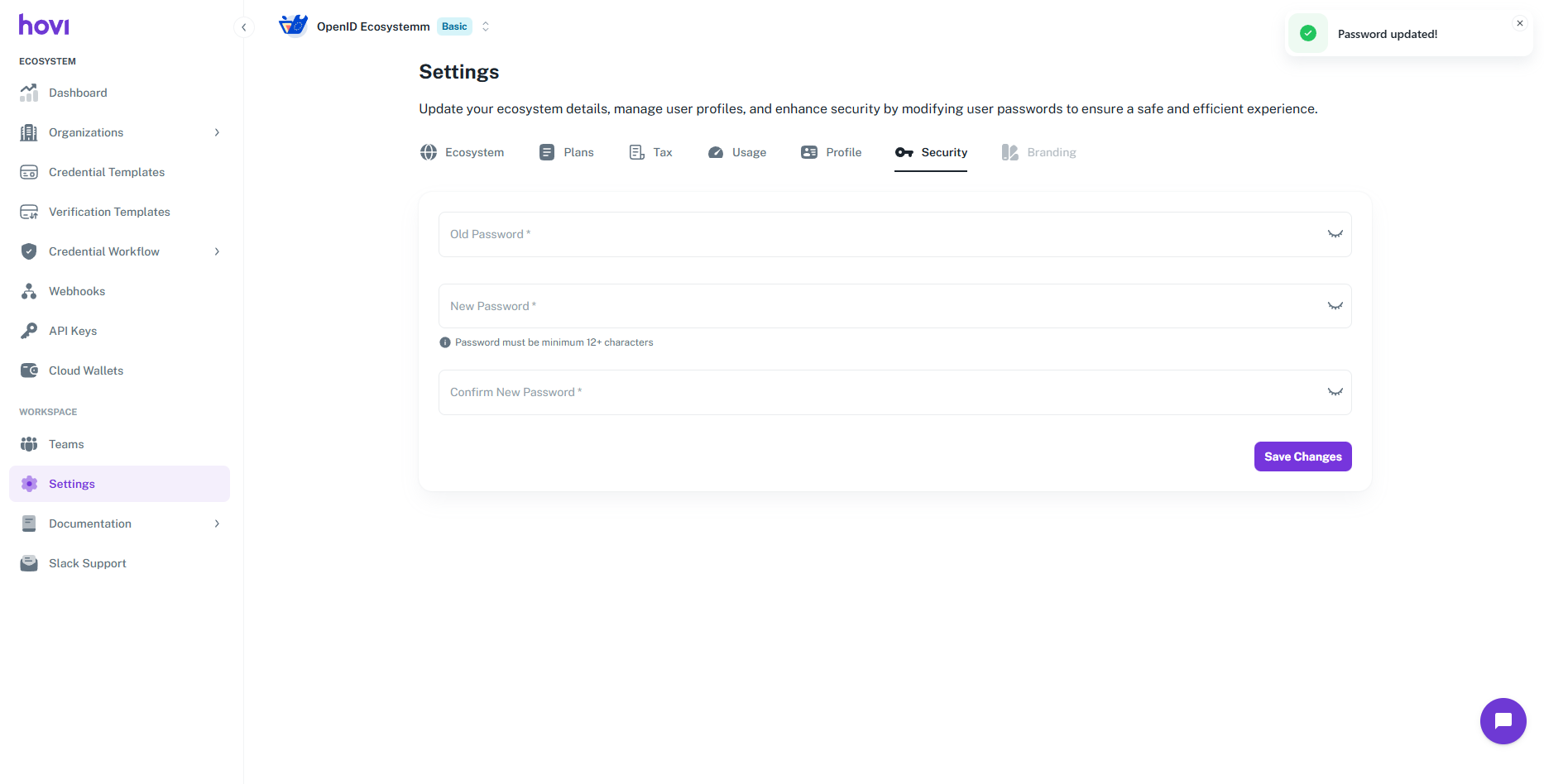Click the Dashboard chart icon in sidebar
Viewport: 1544px width, 784px height.
pos(29,93)
